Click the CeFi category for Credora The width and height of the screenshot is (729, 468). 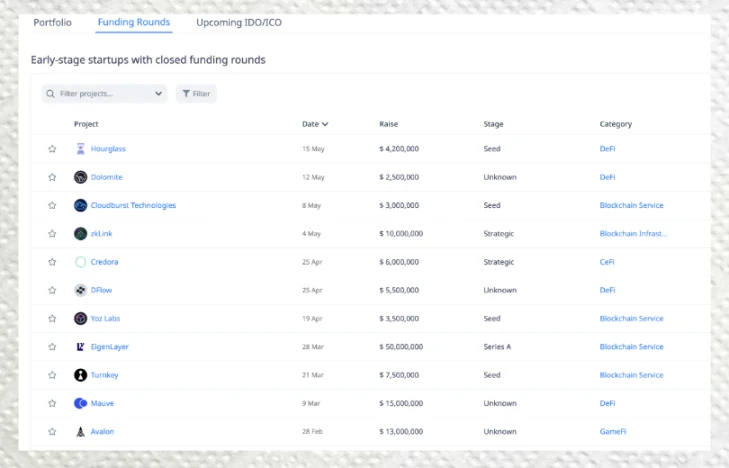coord(607,262)
